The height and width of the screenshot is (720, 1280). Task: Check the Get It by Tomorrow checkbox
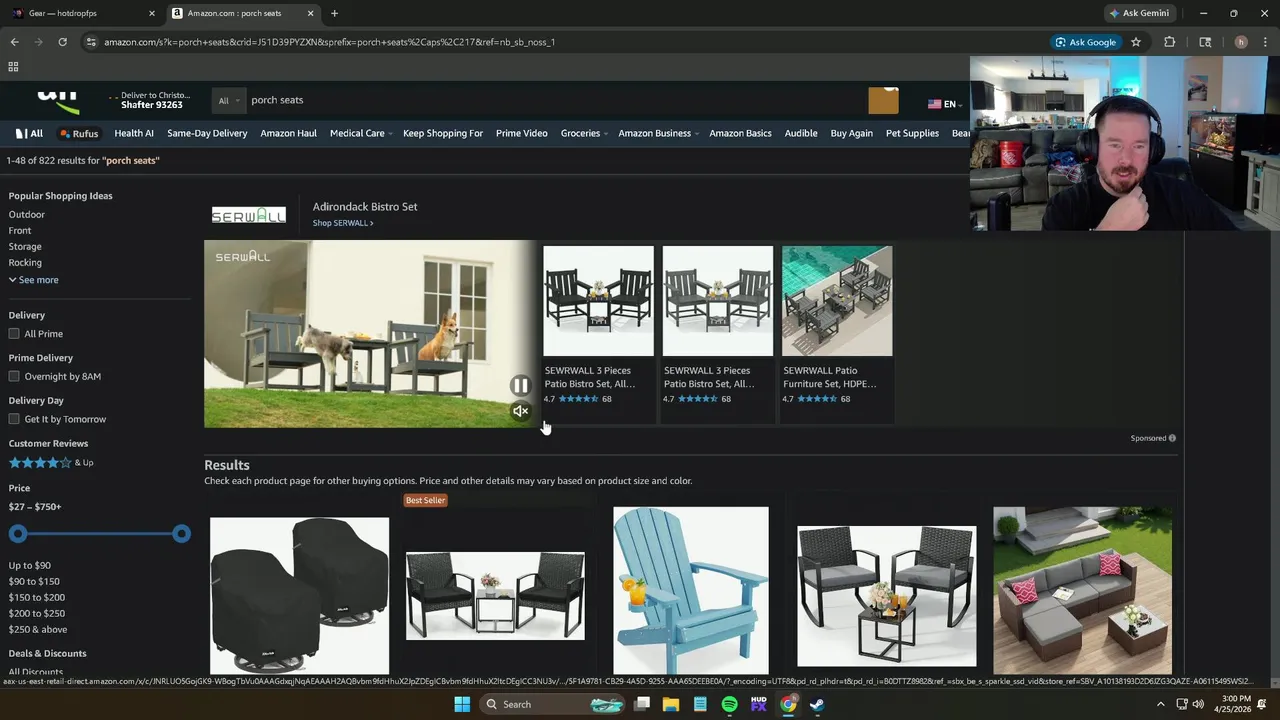coord(14,419)
